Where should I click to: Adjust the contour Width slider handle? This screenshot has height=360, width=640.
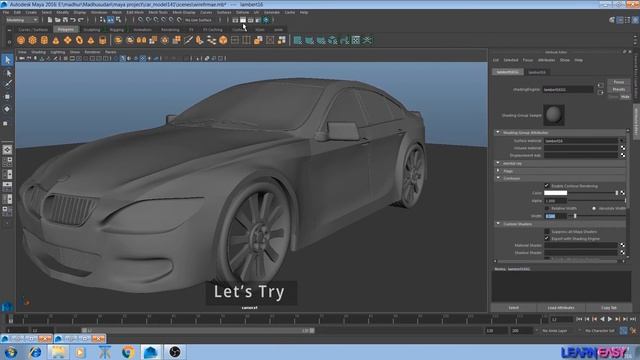pyautogui.click(x=575, y=216)
